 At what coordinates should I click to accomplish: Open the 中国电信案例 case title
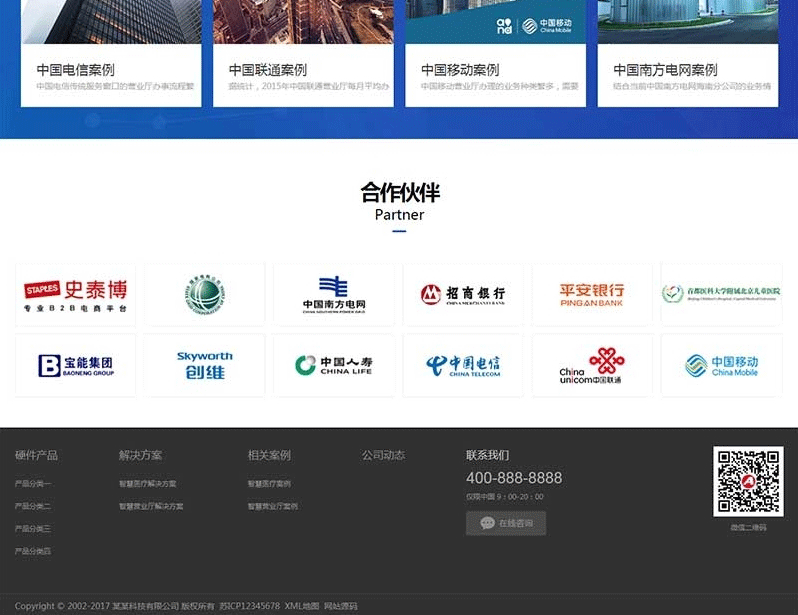(75, 70)
